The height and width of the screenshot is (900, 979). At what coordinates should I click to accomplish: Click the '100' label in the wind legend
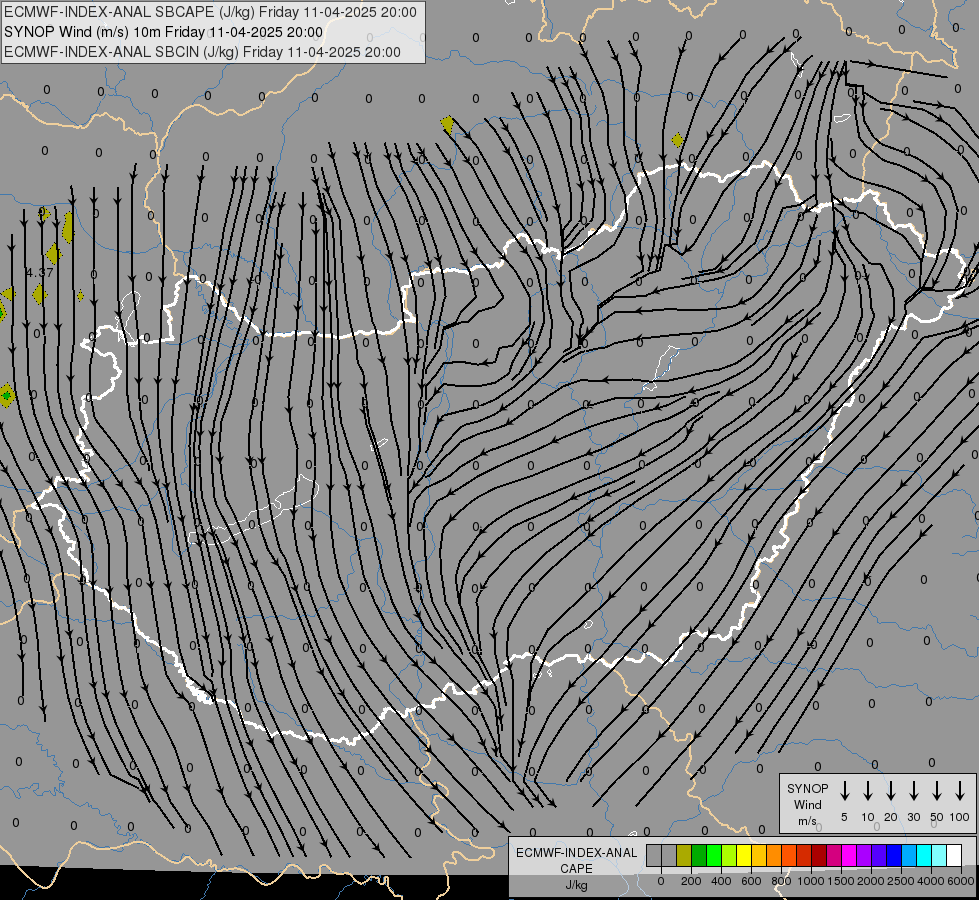pyautogui.click(x=960, y=817)
